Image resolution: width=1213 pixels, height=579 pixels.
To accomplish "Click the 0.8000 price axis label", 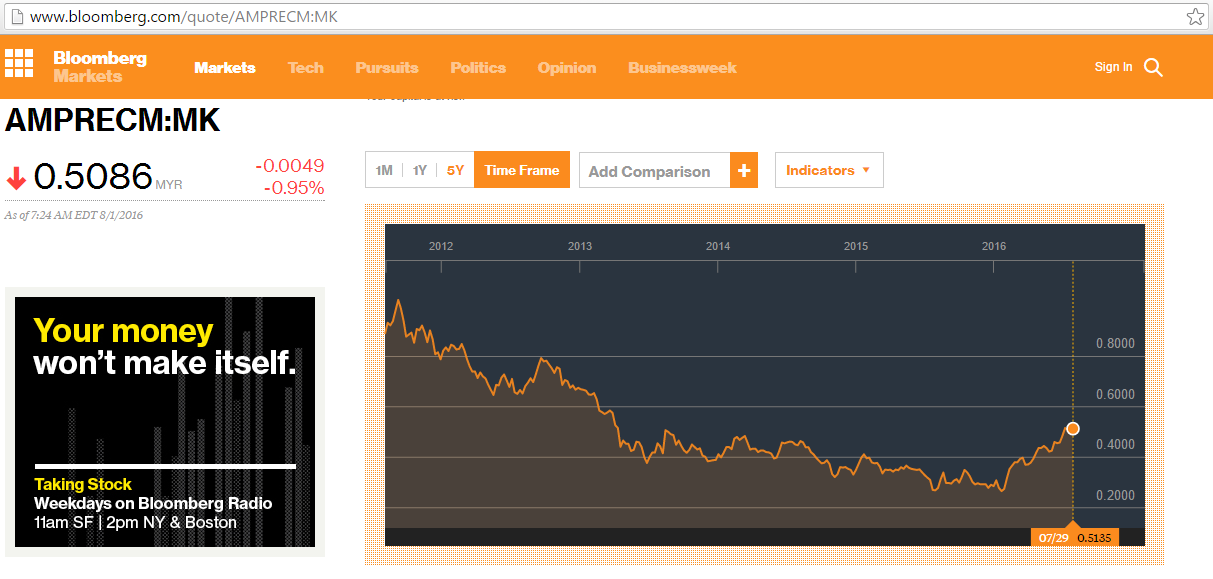I will coord(1115,343).
